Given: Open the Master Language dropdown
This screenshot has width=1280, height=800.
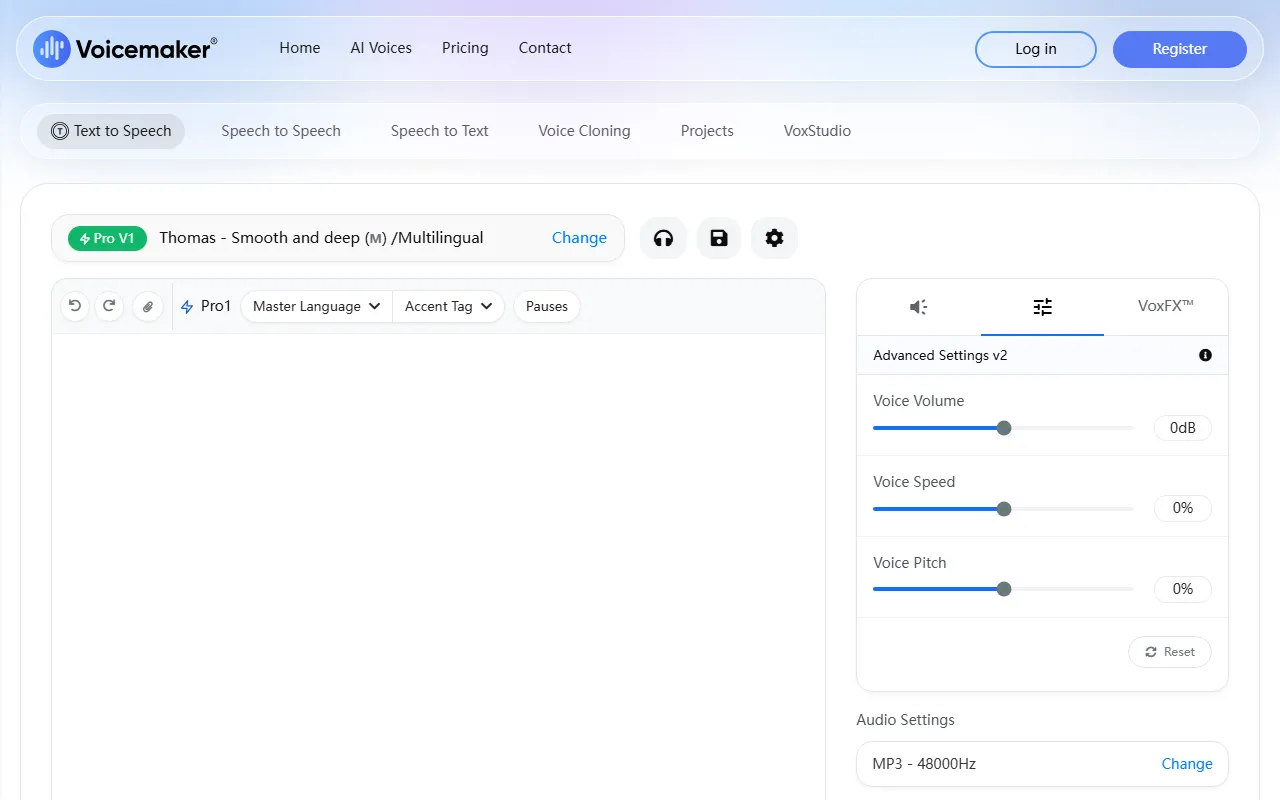Looking at the screenshot, I should (315, 306).
